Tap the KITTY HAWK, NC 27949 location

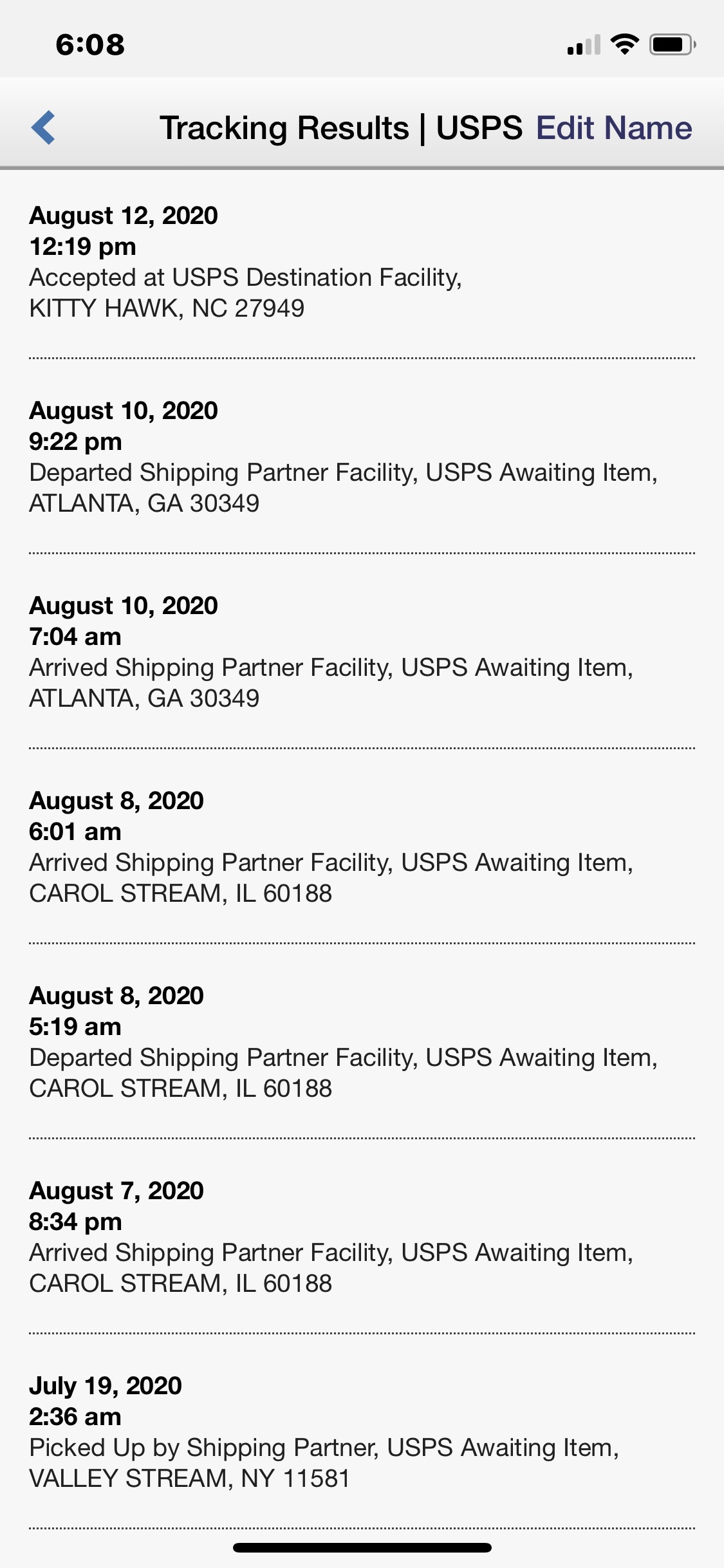[167, 308]
